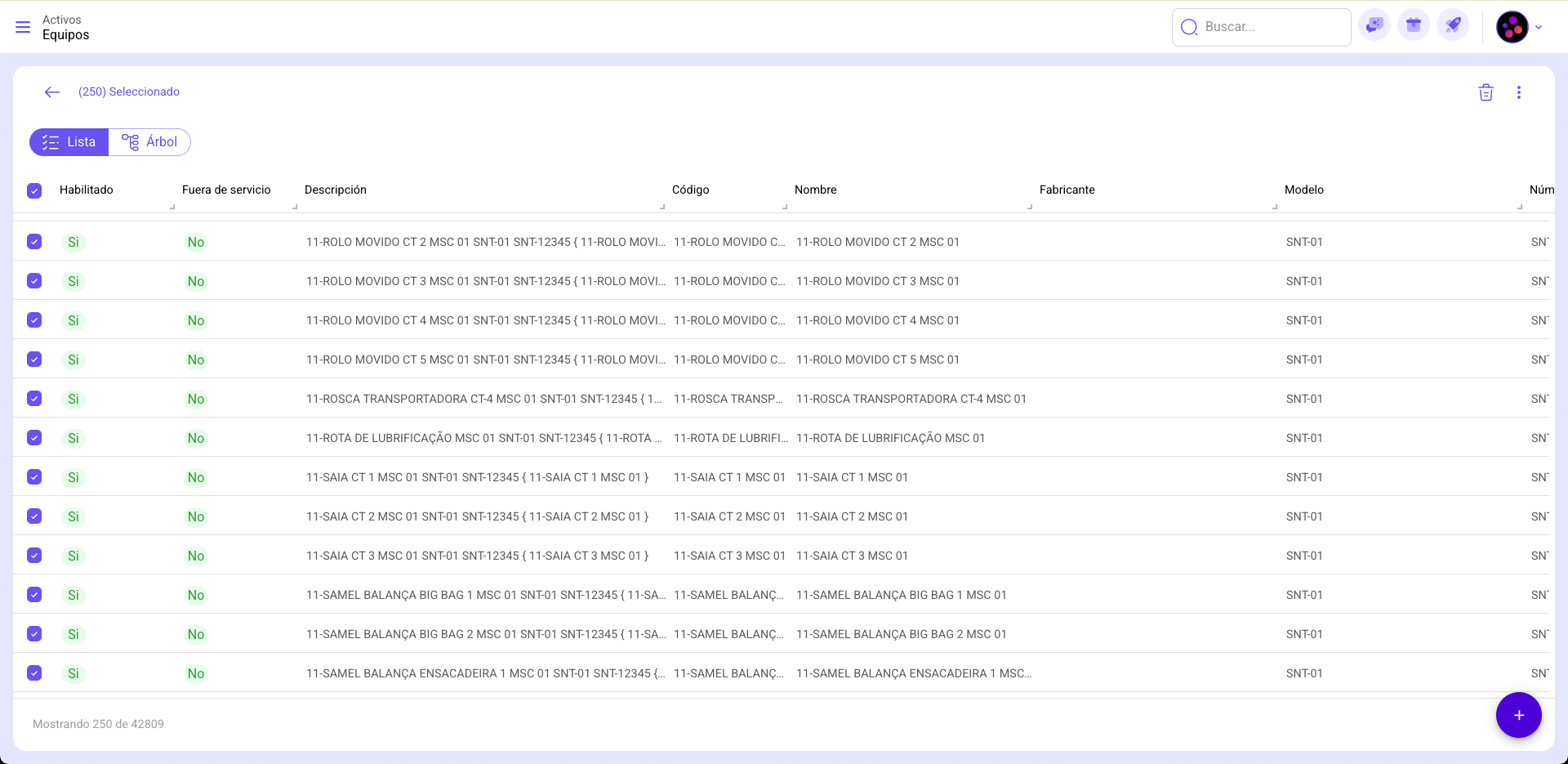The height and width of the screenshot is (764, 1568).
Task: Expand the profile dropdown chevron
Action: (1539, 27)
